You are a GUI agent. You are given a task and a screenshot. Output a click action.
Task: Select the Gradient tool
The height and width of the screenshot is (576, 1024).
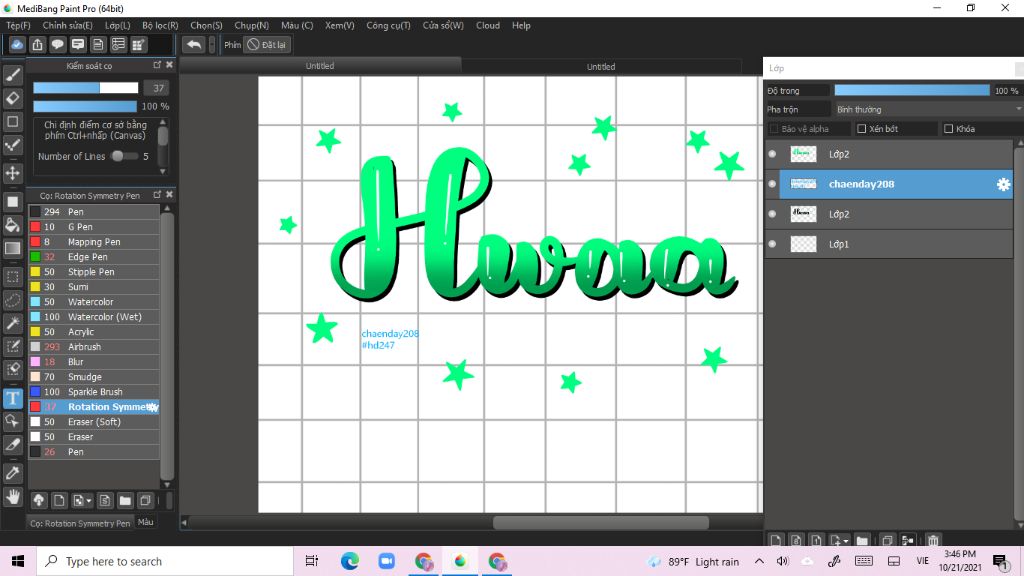[x=12, y=248]
